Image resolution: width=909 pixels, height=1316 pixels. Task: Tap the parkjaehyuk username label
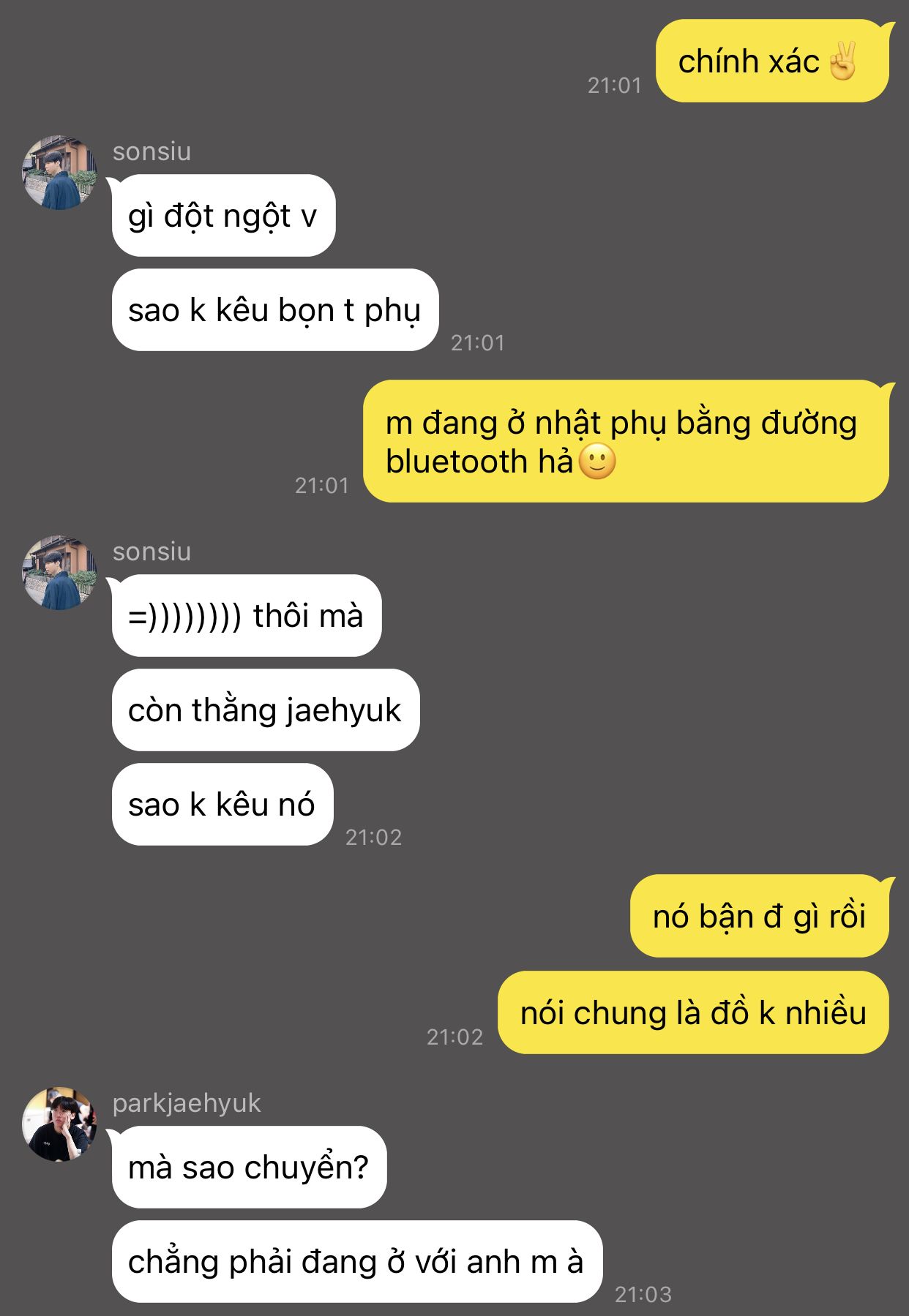pyautogui.click(x=187, y=1103)
